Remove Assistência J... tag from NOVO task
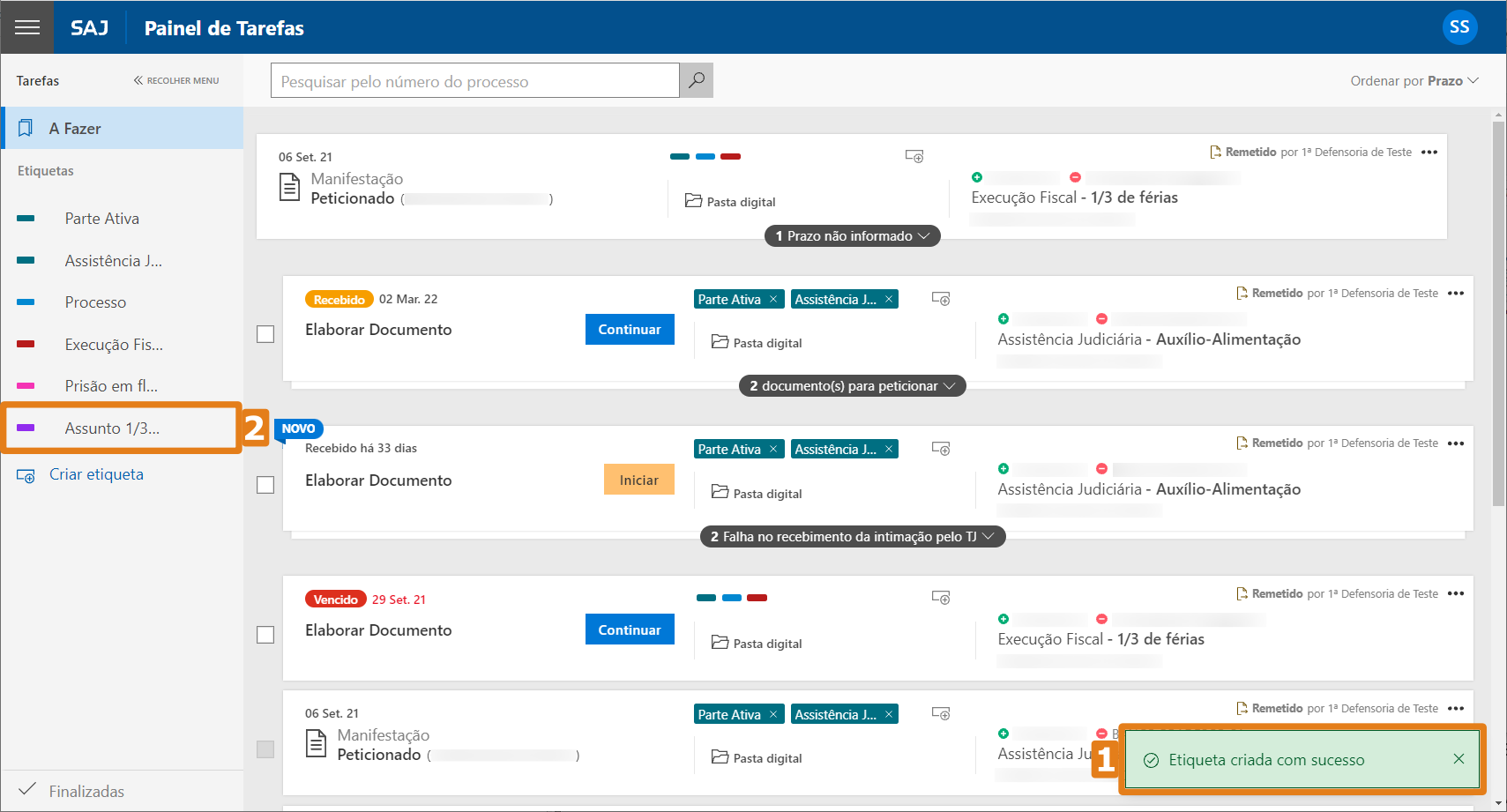This screenshot has width=1507, height=812. click(x=889, y=450)
